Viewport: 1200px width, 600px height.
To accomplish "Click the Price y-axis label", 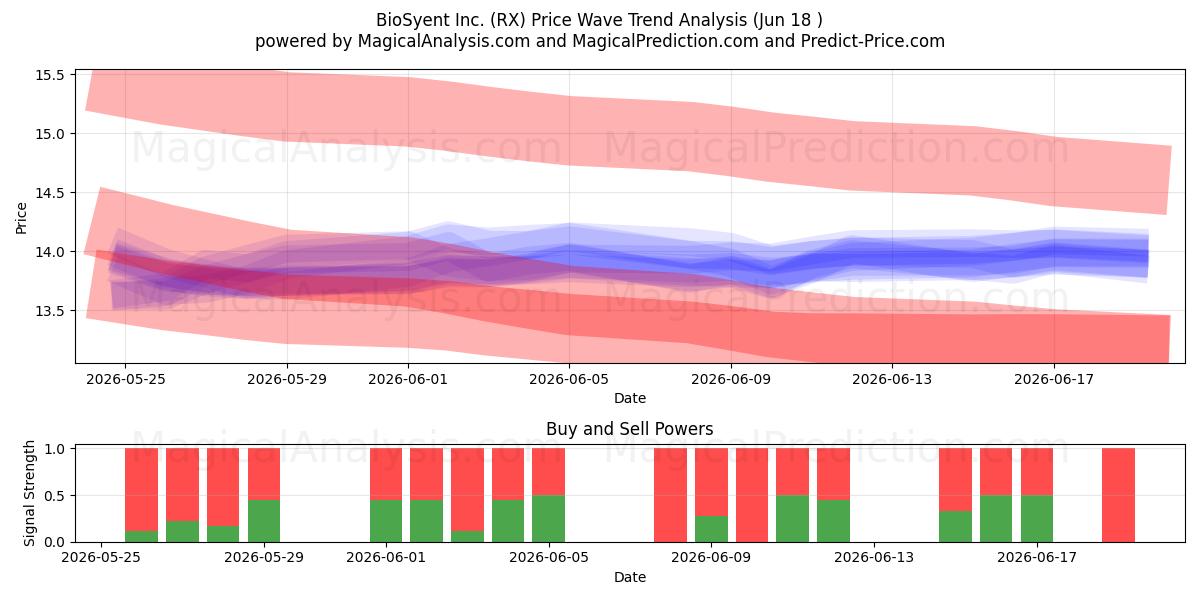I will click(x=22, y=217).
